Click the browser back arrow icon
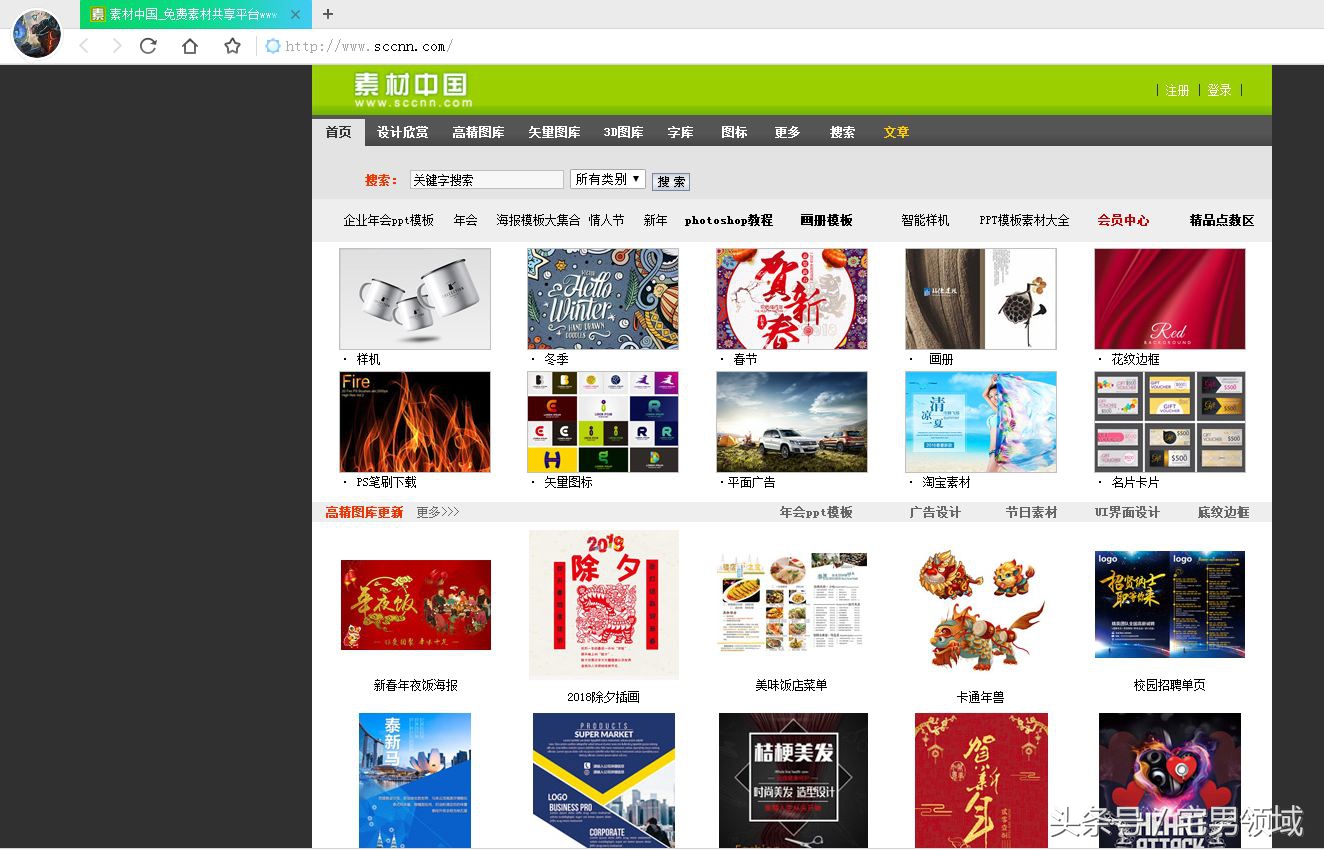 tap(83, 45)
